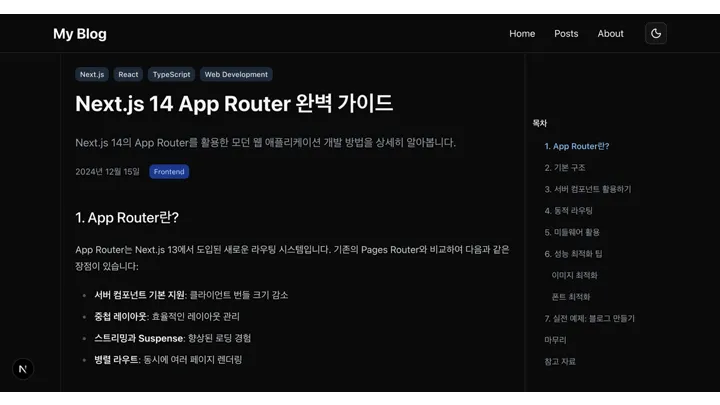
Task: Open the Home nav link
Action: click(522, 34)
